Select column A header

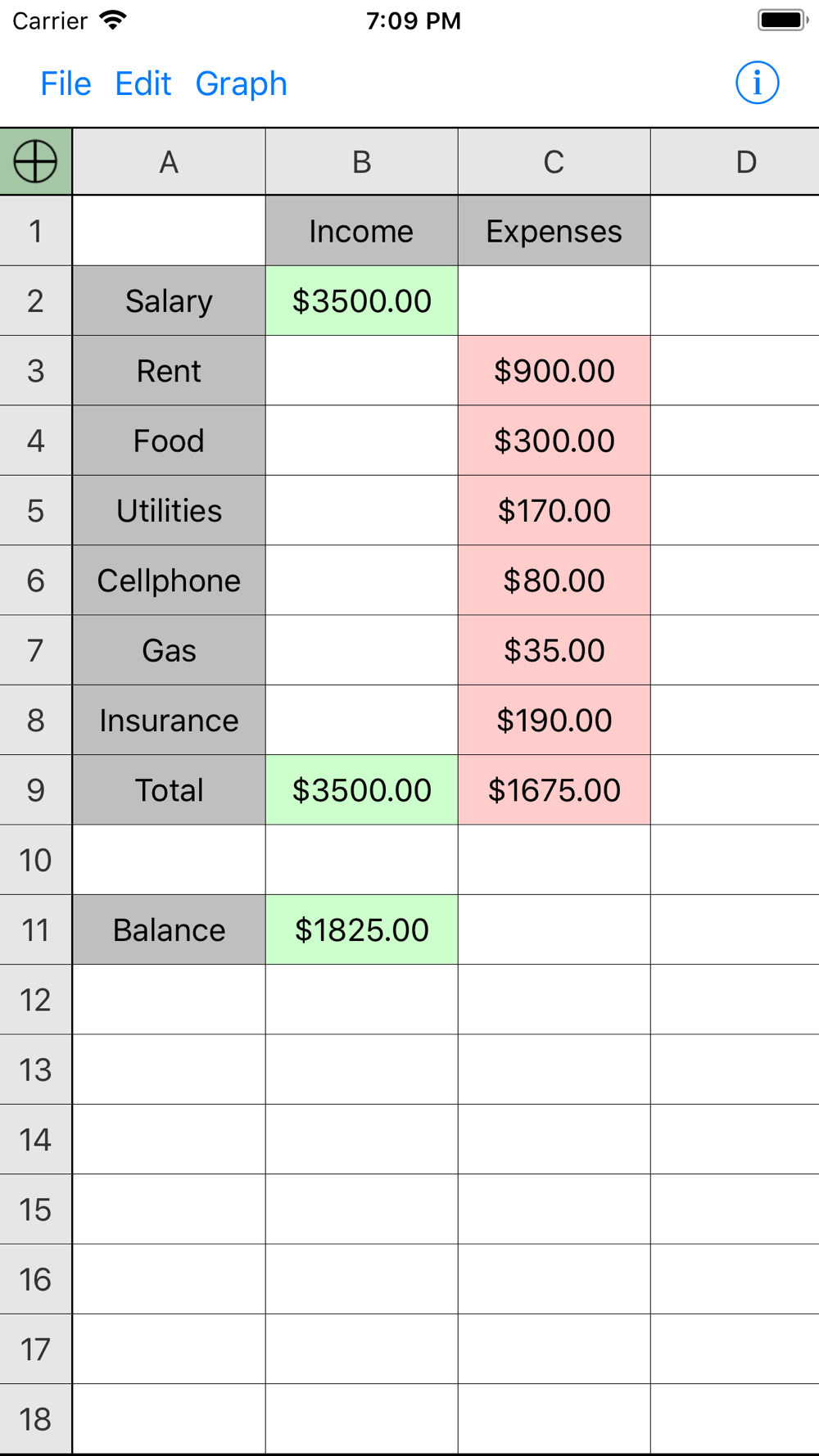tap(169, 162)
